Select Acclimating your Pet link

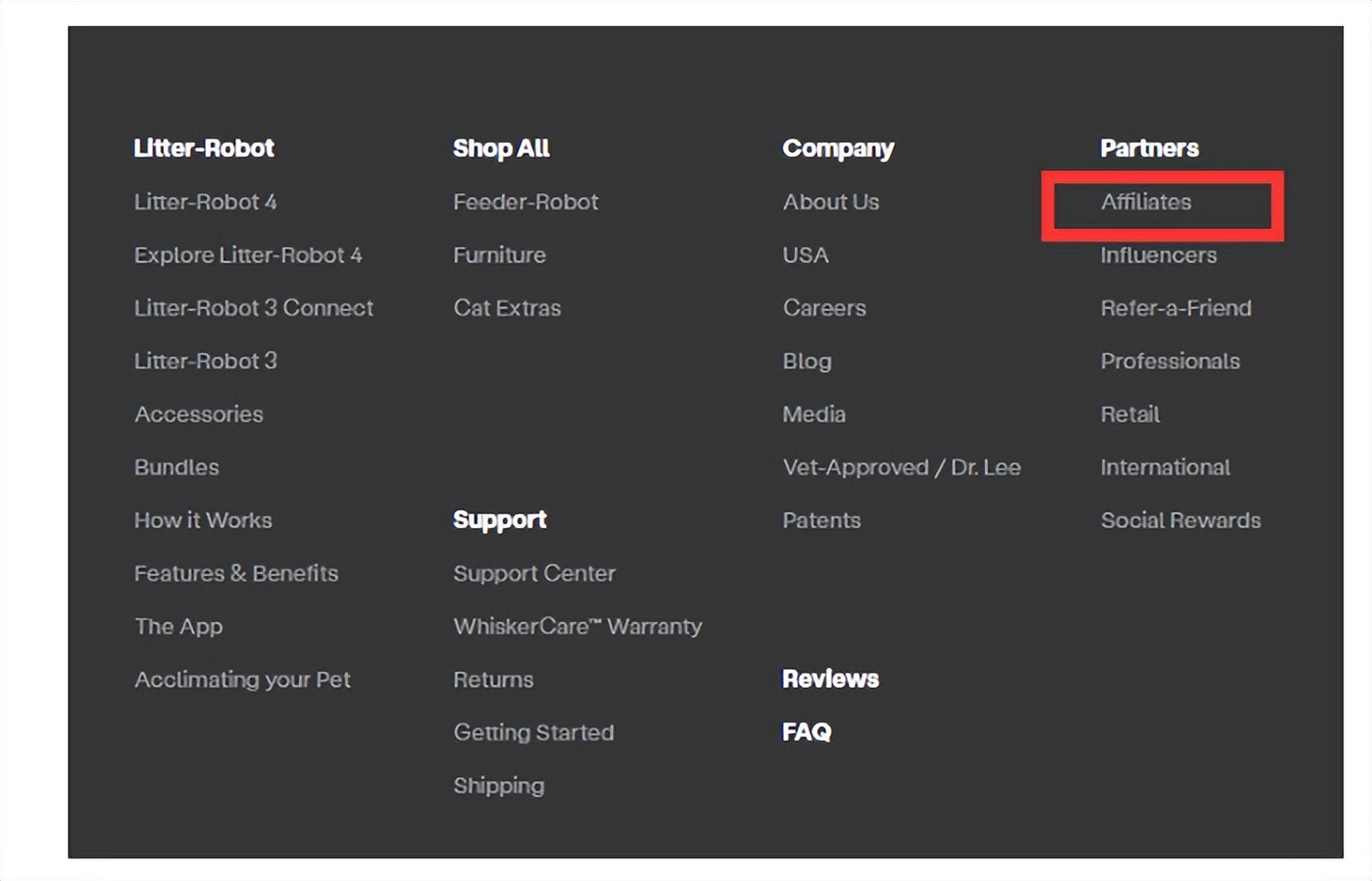pyautogui.click(x=242, y=680)
